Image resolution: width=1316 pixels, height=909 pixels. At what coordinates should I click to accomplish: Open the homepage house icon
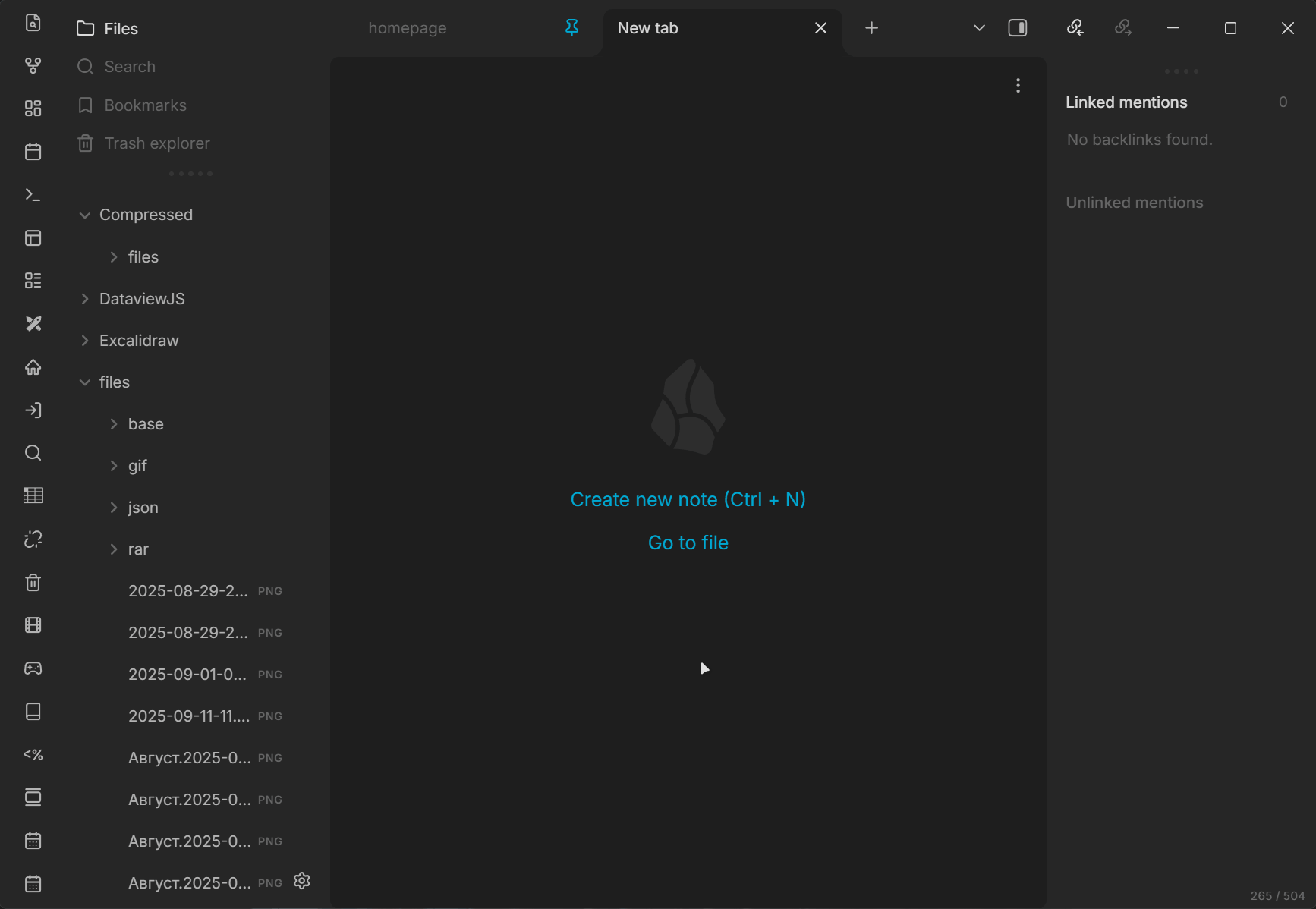tap(33, 367)
